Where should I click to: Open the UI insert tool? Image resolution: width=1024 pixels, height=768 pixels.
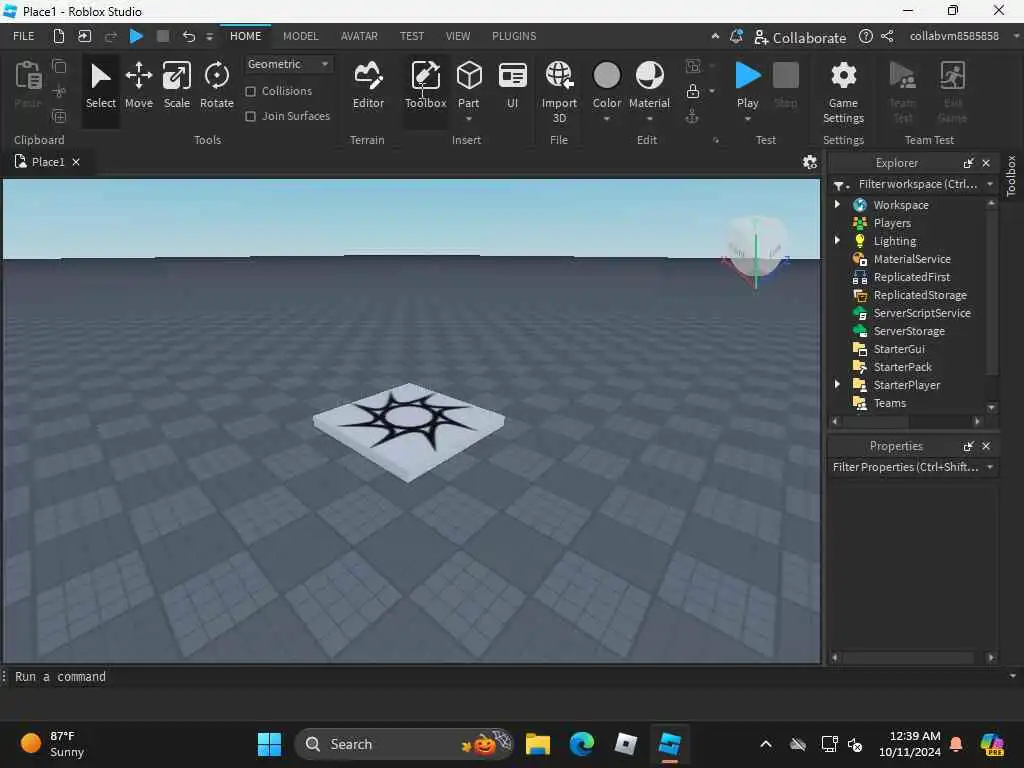pyautogui.click(x=513, y=86)
